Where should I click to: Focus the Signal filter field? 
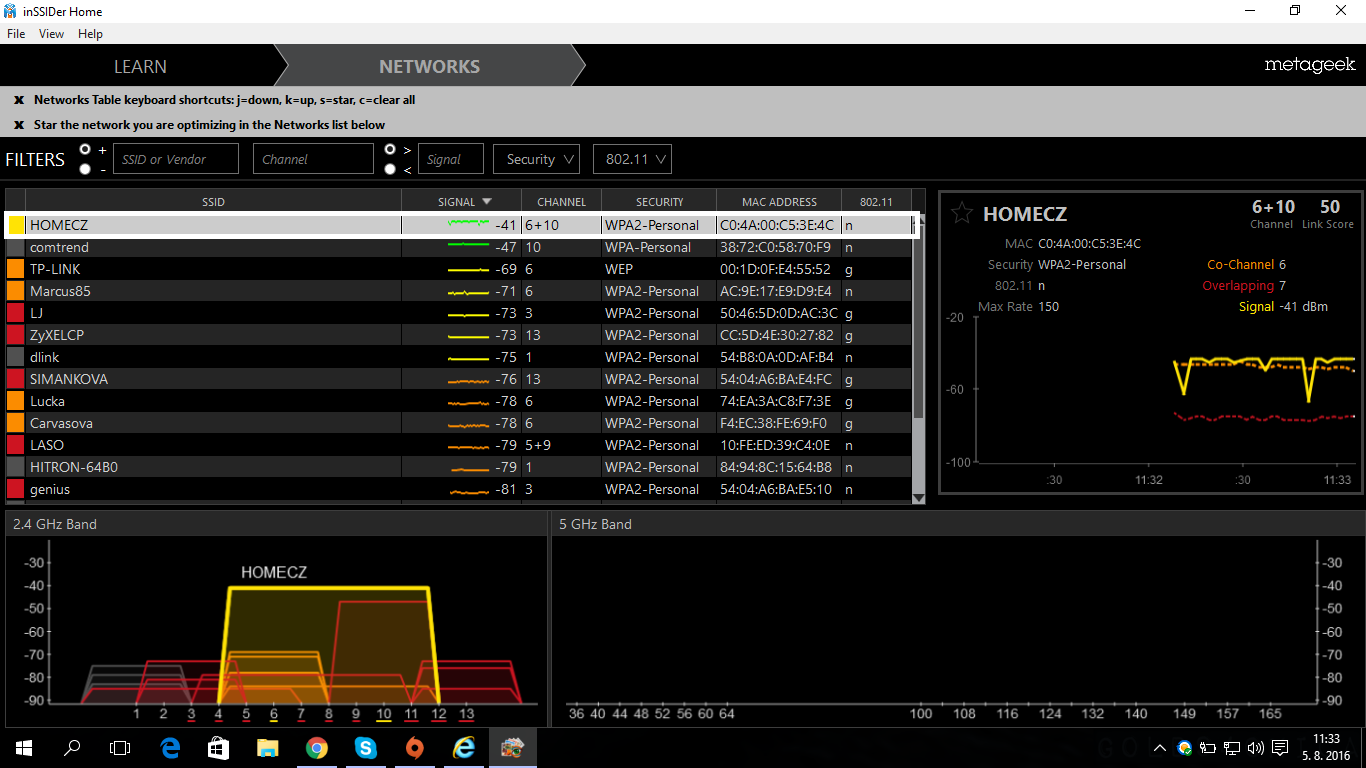pos(450,159)
